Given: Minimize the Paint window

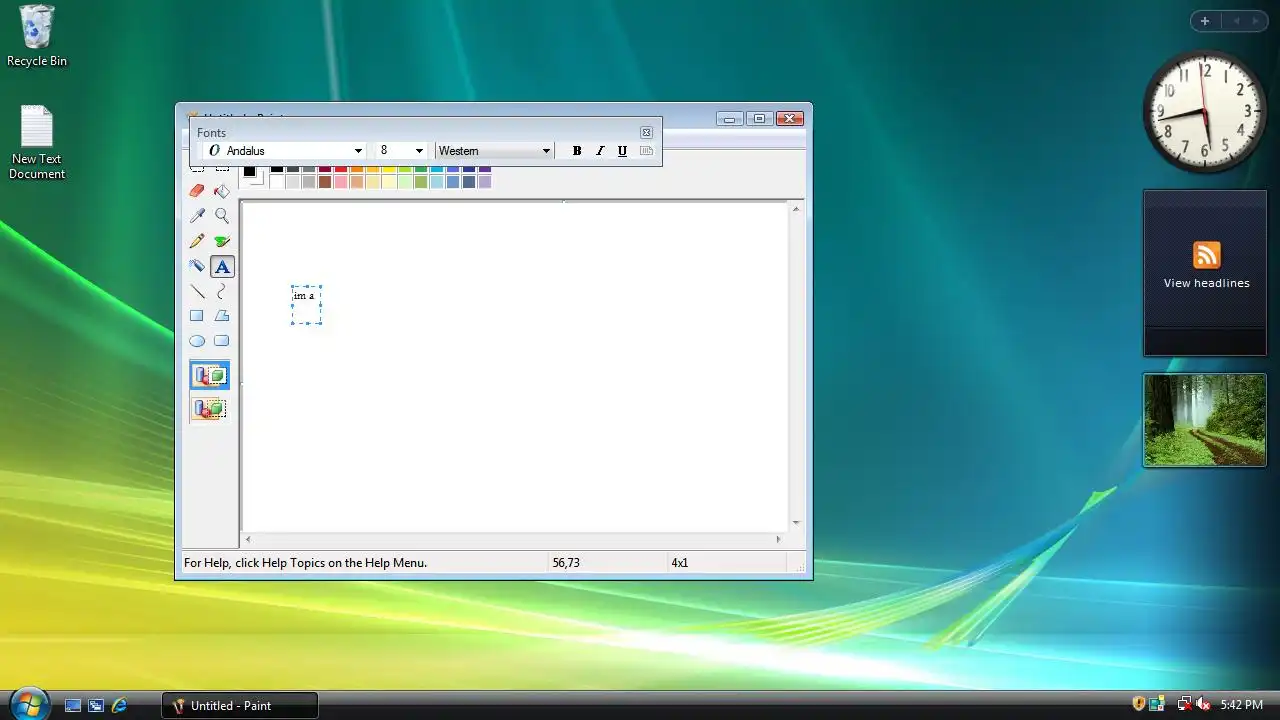Looking at the screenshot, I should (x=729, y=119).
